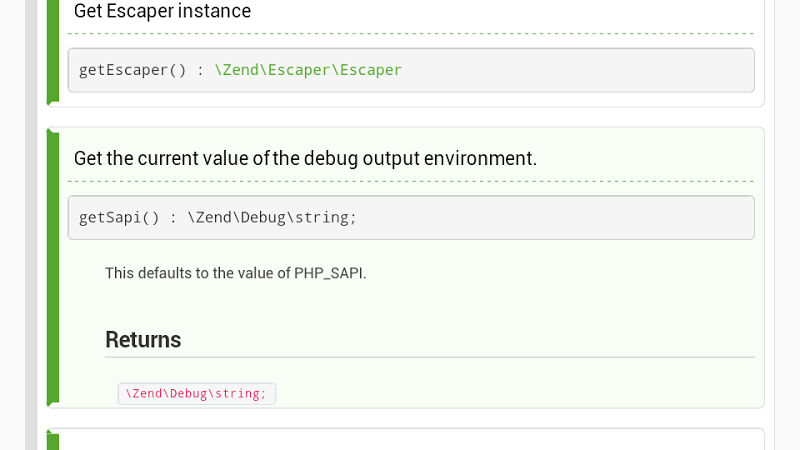This screenshot has height=450, width=800.
Task: Click the colon separator in the getEscaper signature
Action: pyautogui.click(x=200, y=70)
